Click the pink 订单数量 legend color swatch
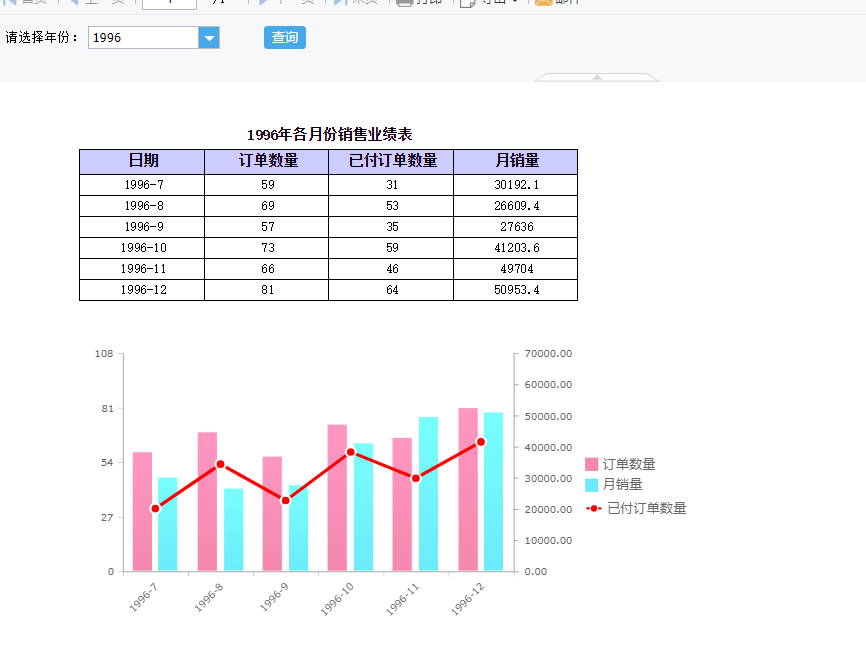Screen dimensions: 866x670 click(592, 464)
